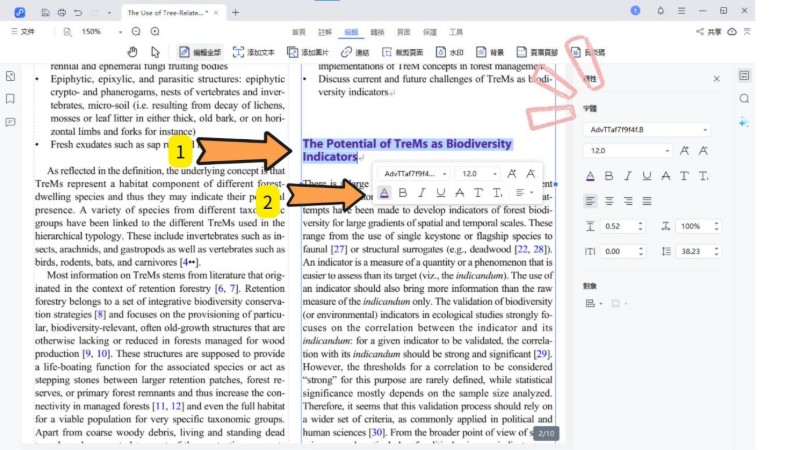
Task: Close the 'The Use of Tree-Relate...' tab
Action: click(x=216, y=13)
